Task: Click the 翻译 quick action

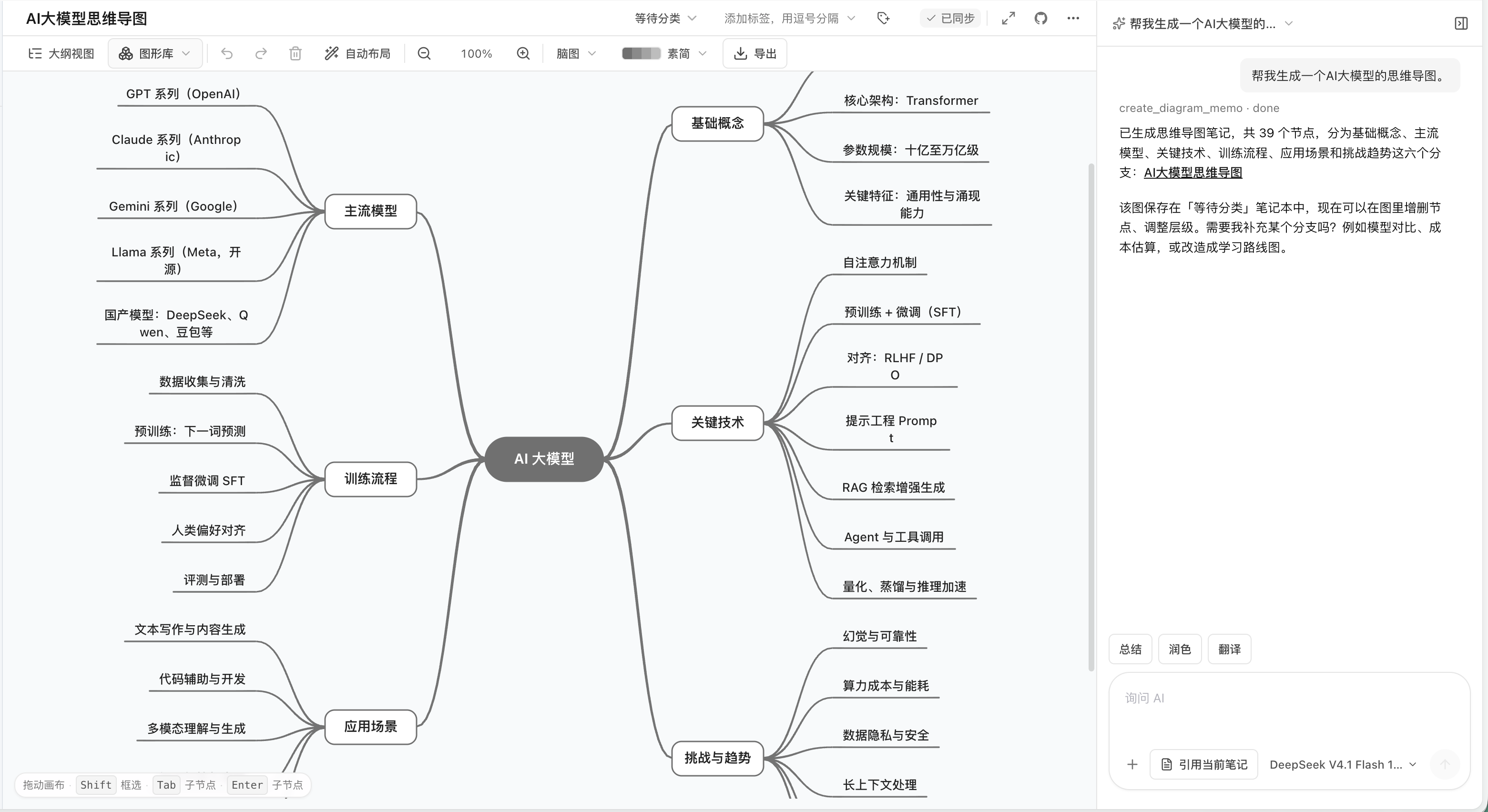Action: coord(1229,649)
